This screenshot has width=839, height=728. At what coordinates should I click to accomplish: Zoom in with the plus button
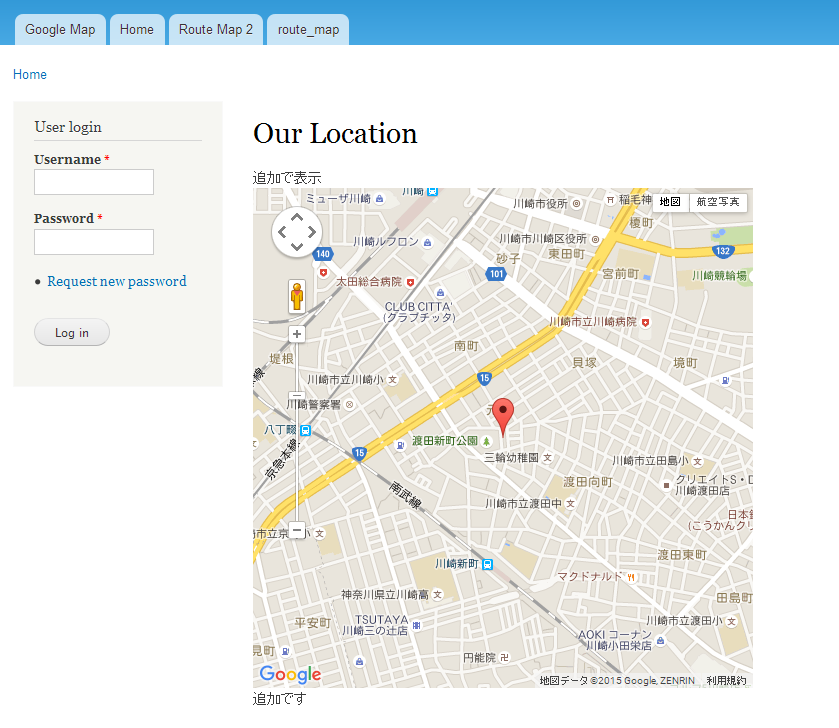(297, 334)
